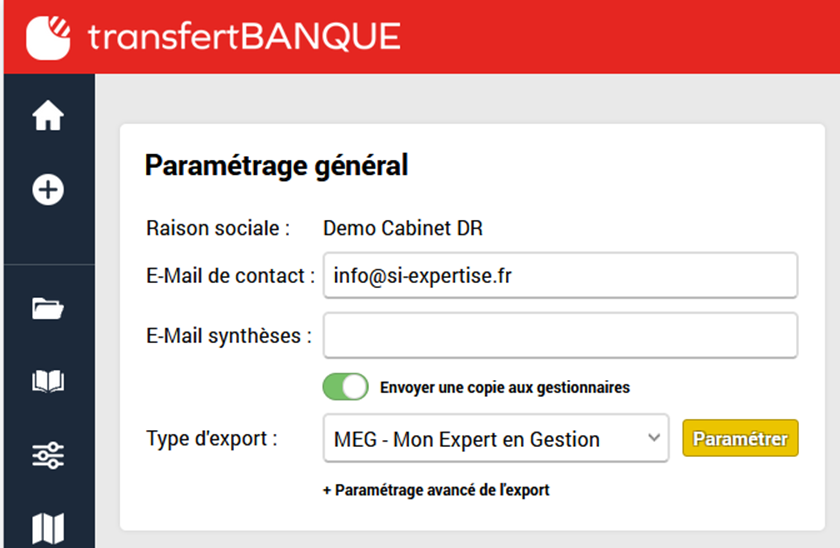Open the open-book icon in the sidebar
This screenshot has height=548, width=840.
[48, 381]
